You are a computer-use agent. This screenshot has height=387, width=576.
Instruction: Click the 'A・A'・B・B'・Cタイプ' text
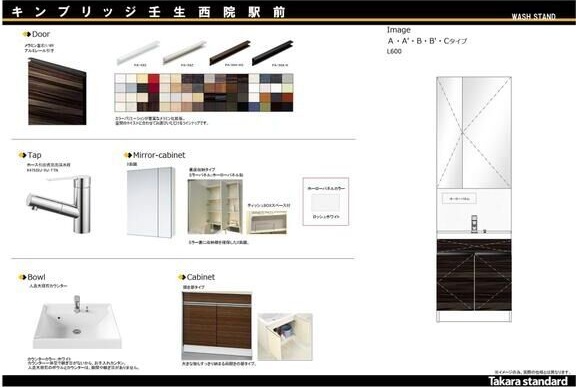coord(427,41)
